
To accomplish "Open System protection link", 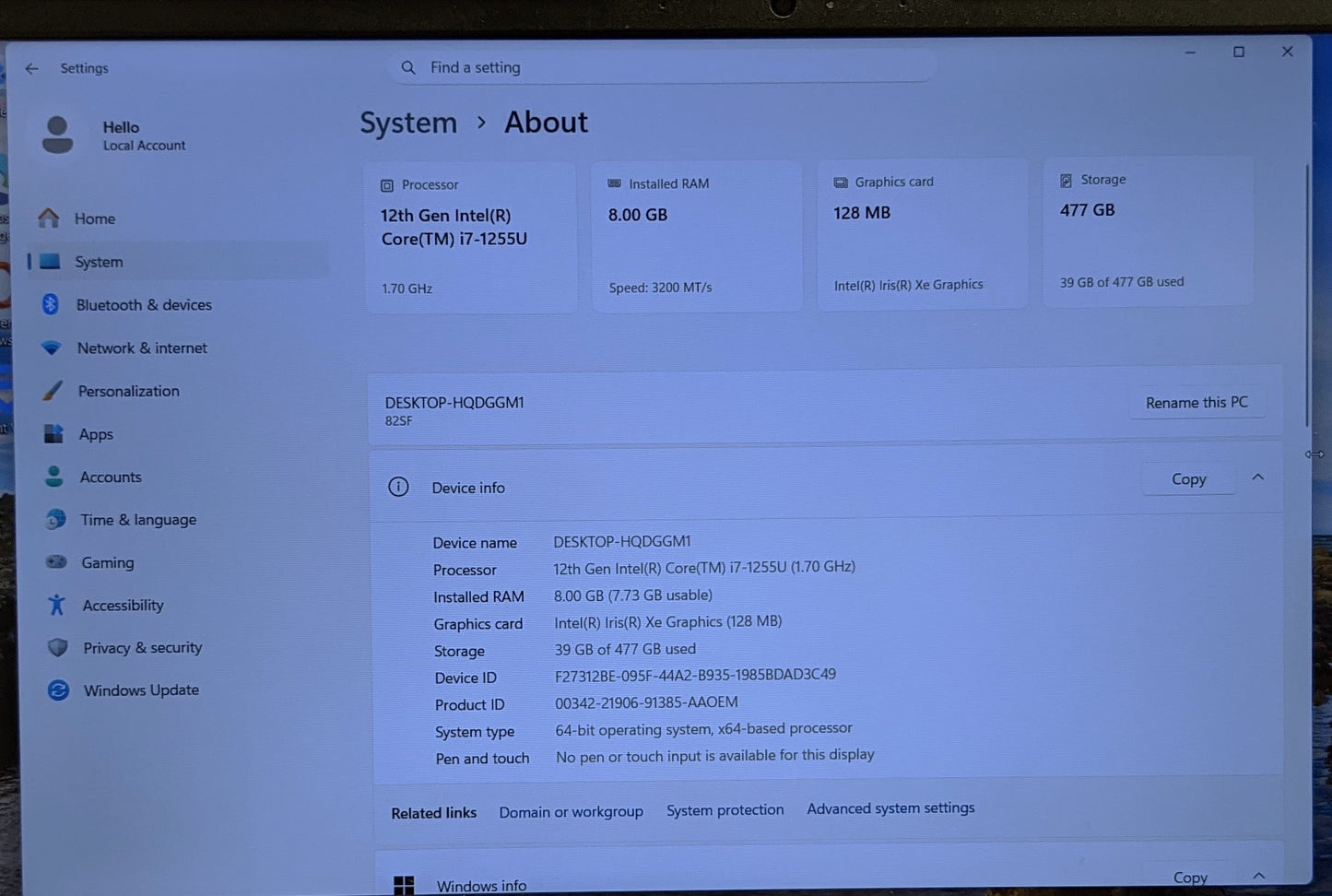I will click(725, 809).
